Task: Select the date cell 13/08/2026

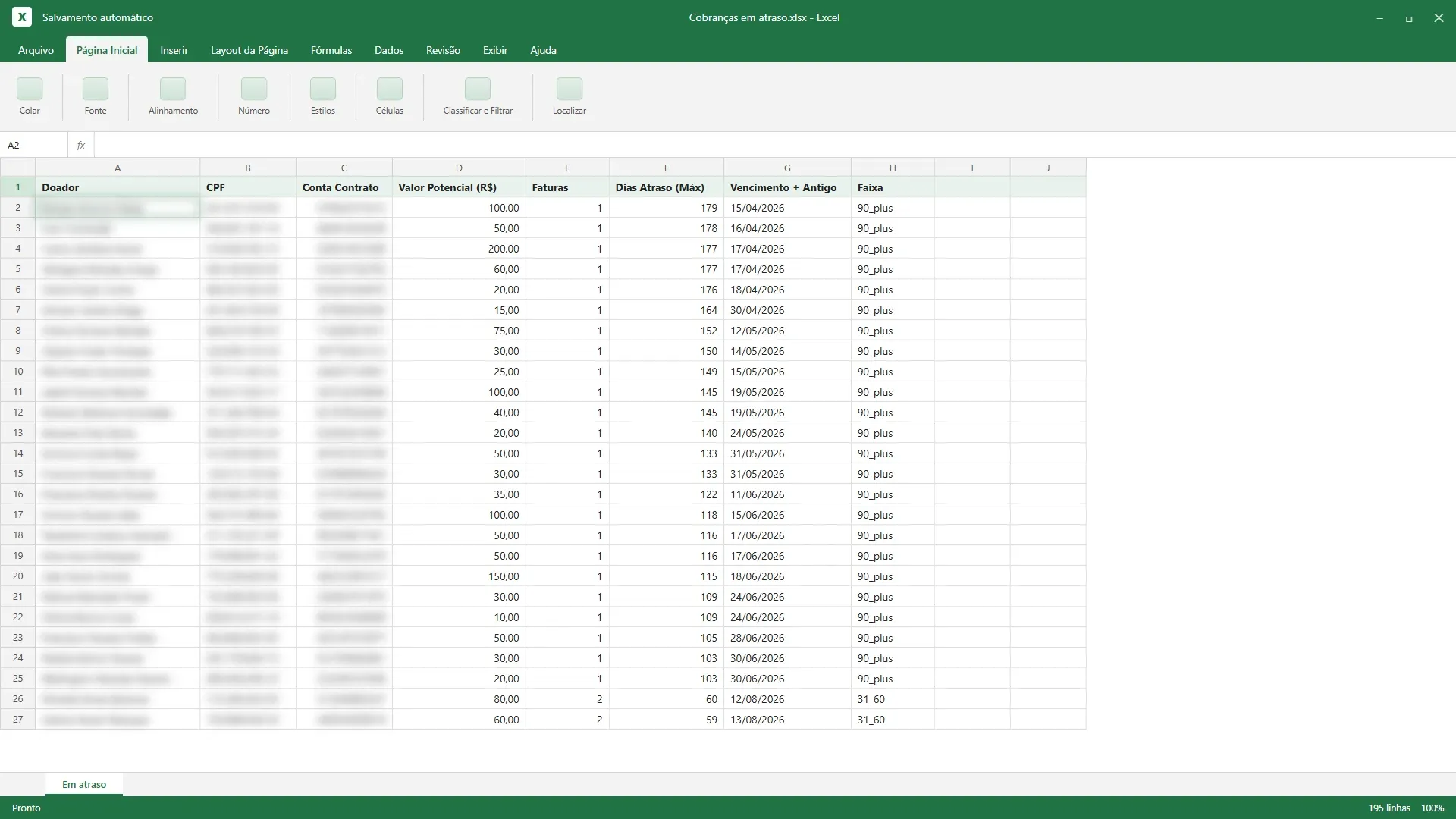Action: point(787,720)
